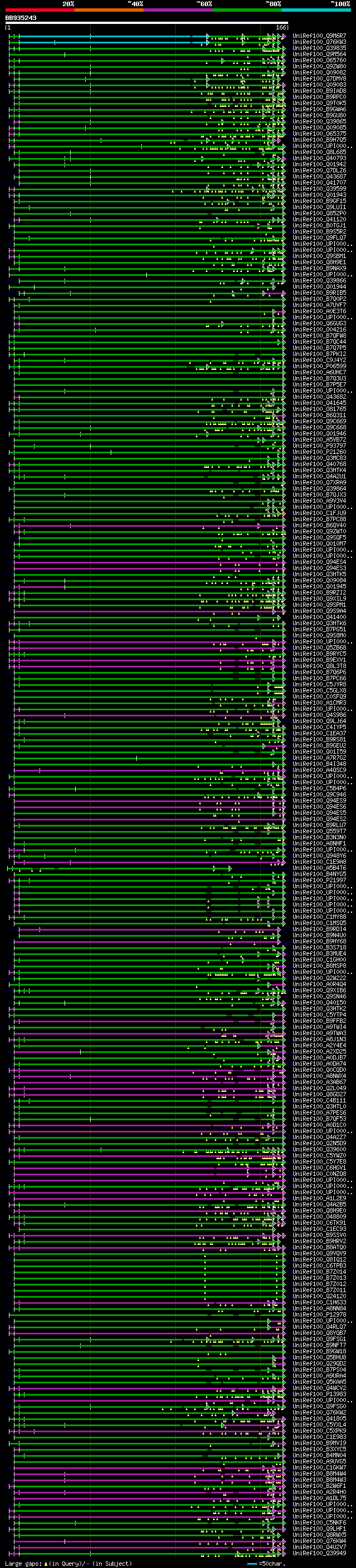Select the BB935243 query identifier
The height and width of the screenshot is (1568, 356).
tap(21, 18)
